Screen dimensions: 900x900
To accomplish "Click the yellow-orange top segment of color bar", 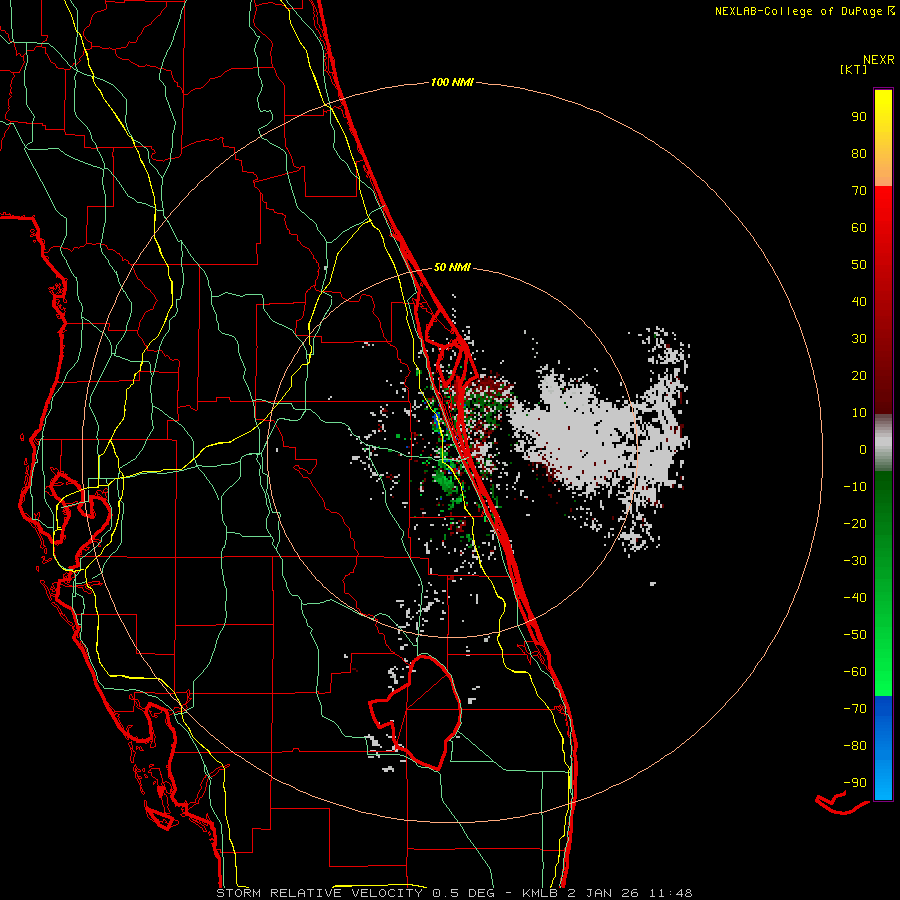I will tap(883, 138).
